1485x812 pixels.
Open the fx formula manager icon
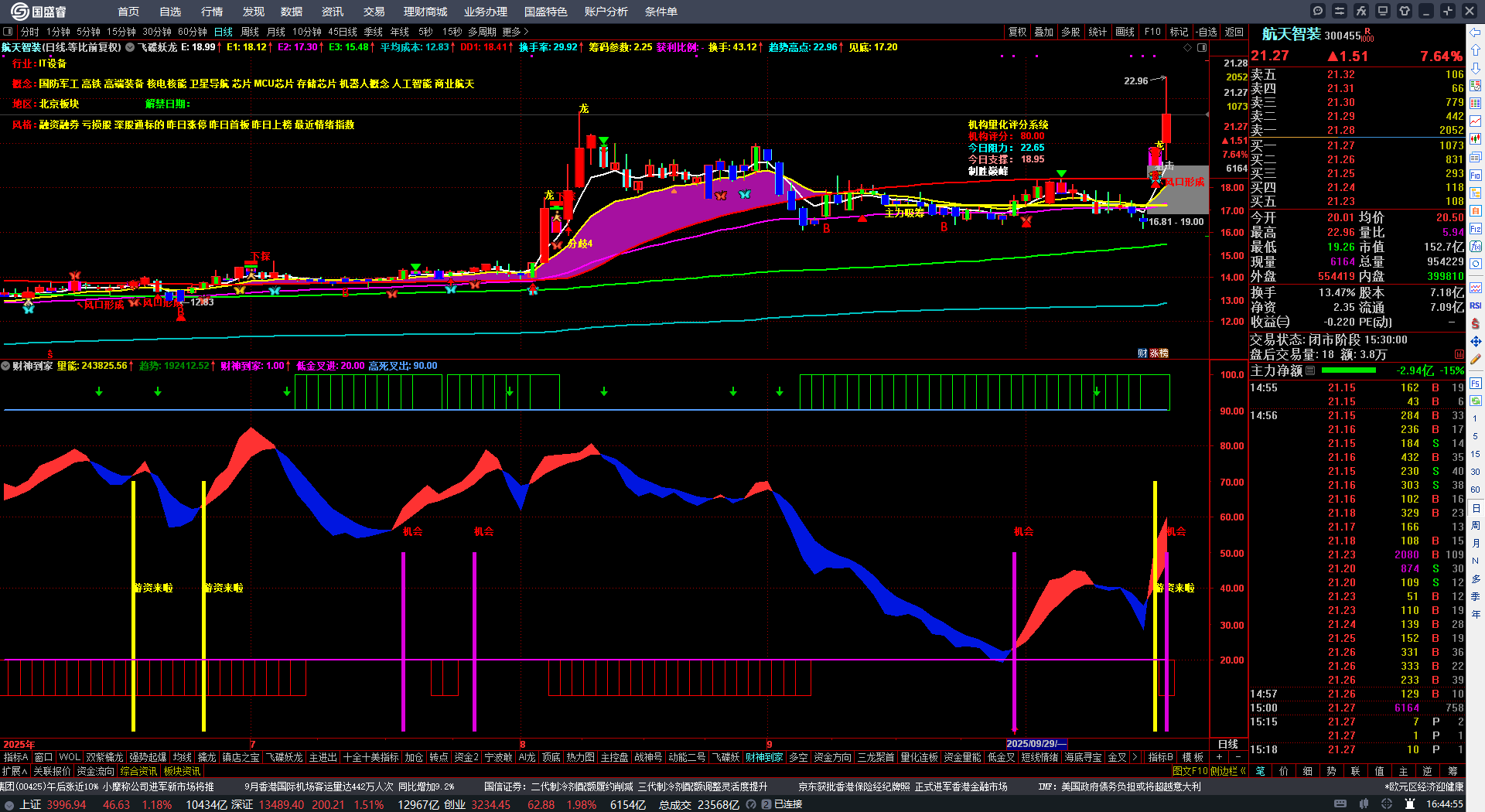[1361, 11]
